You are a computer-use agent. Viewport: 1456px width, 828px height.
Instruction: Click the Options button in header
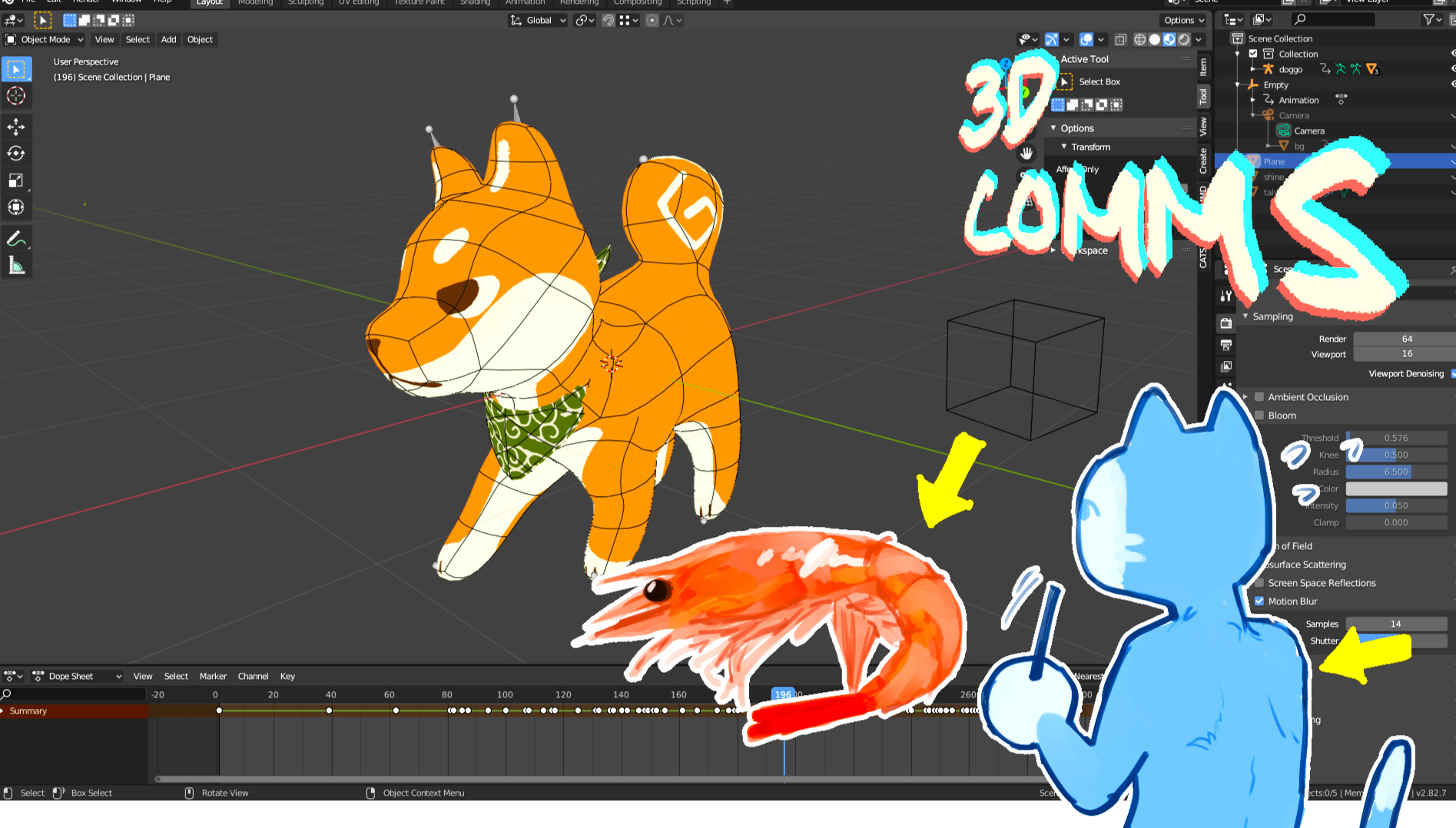pos(1183,21)
